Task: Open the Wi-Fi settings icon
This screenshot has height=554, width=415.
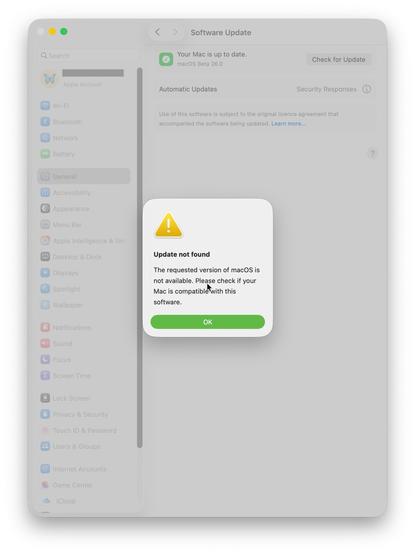Action: (45, 105)
